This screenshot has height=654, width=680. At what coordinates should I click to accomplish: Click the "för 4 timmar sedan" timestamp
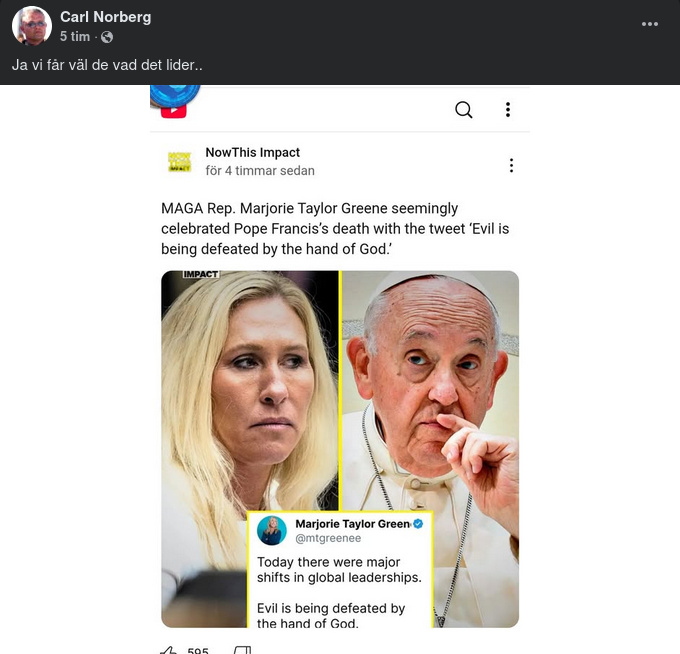[260, 171]
